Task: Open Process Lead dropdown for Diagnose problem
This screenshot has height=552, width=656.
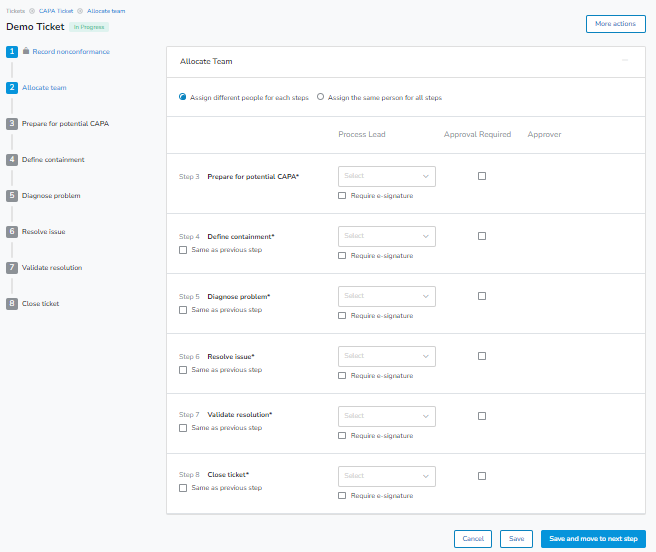Action: (x=387, y=296)
